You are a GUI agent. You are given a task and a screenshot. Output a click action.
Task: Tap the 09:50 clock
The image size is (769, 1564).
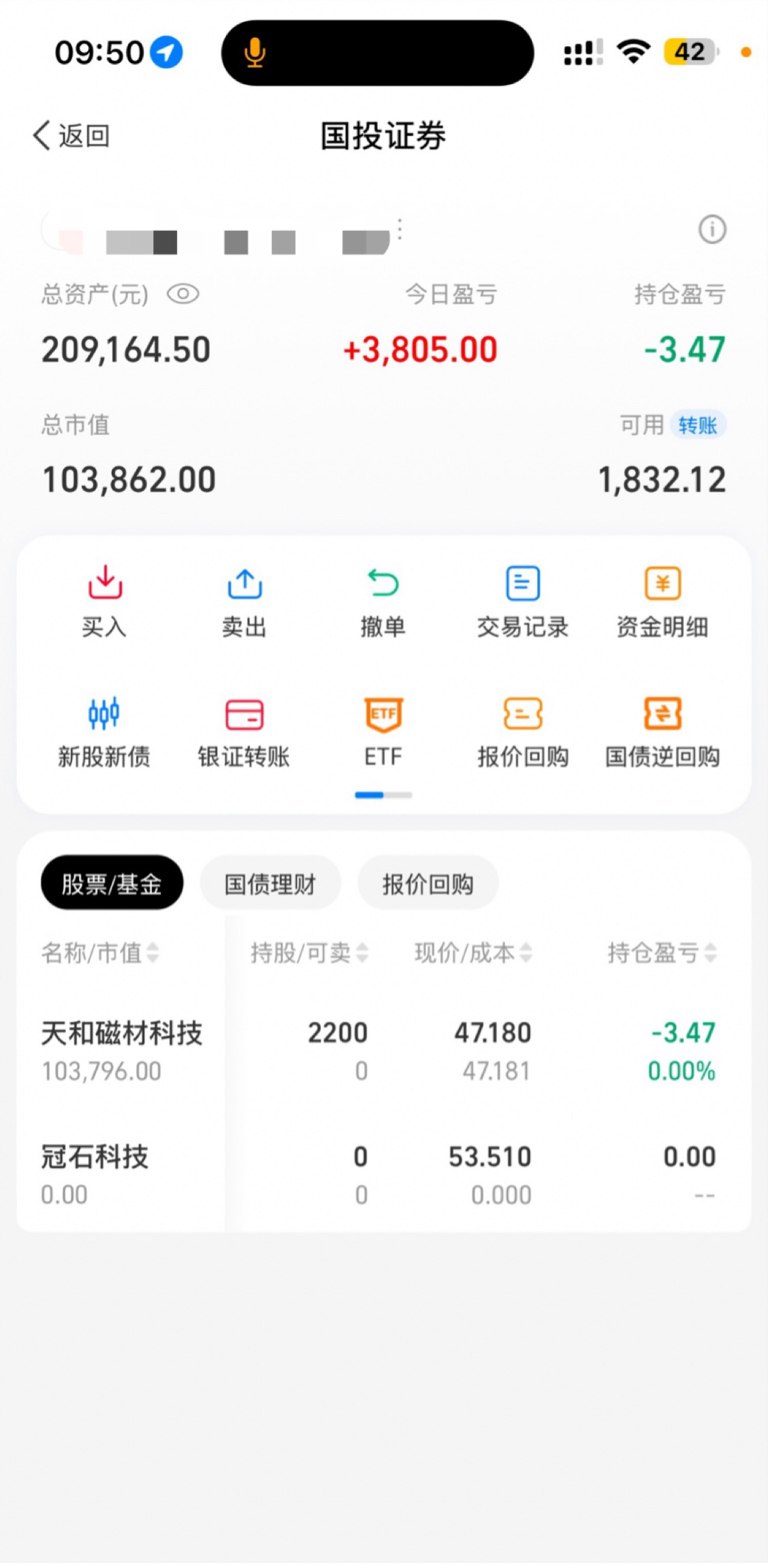pos(100,52)
